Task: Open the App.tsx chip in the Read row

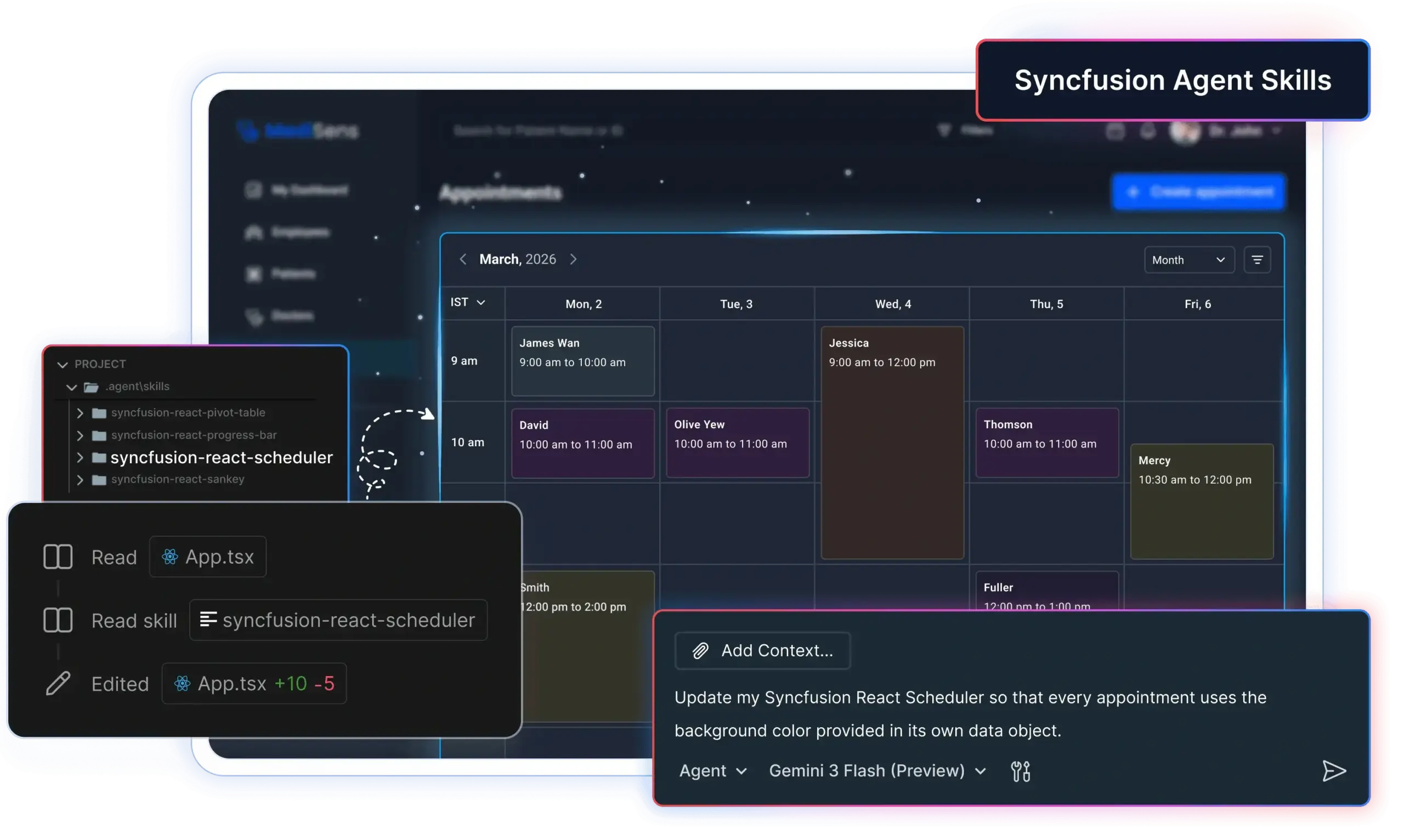Action: point(207,557)
